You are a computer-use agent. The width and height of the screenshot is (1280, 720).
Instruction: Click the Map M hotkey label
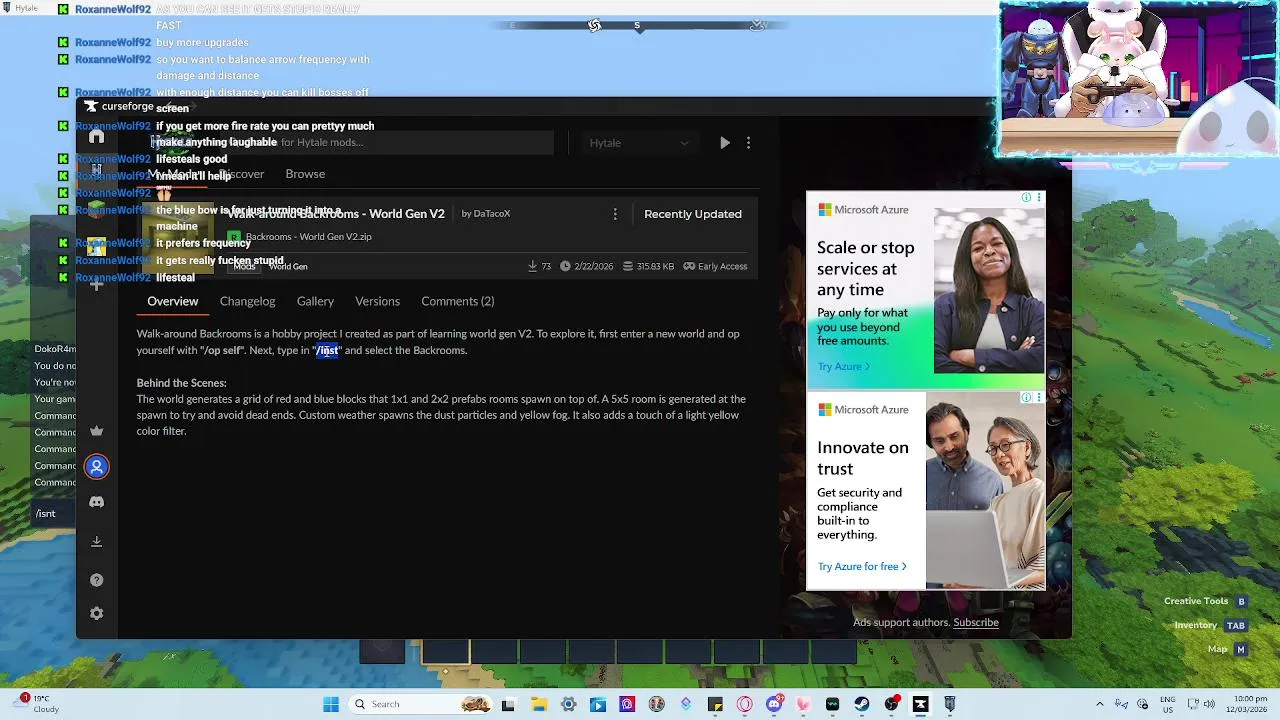[1227, 649]
